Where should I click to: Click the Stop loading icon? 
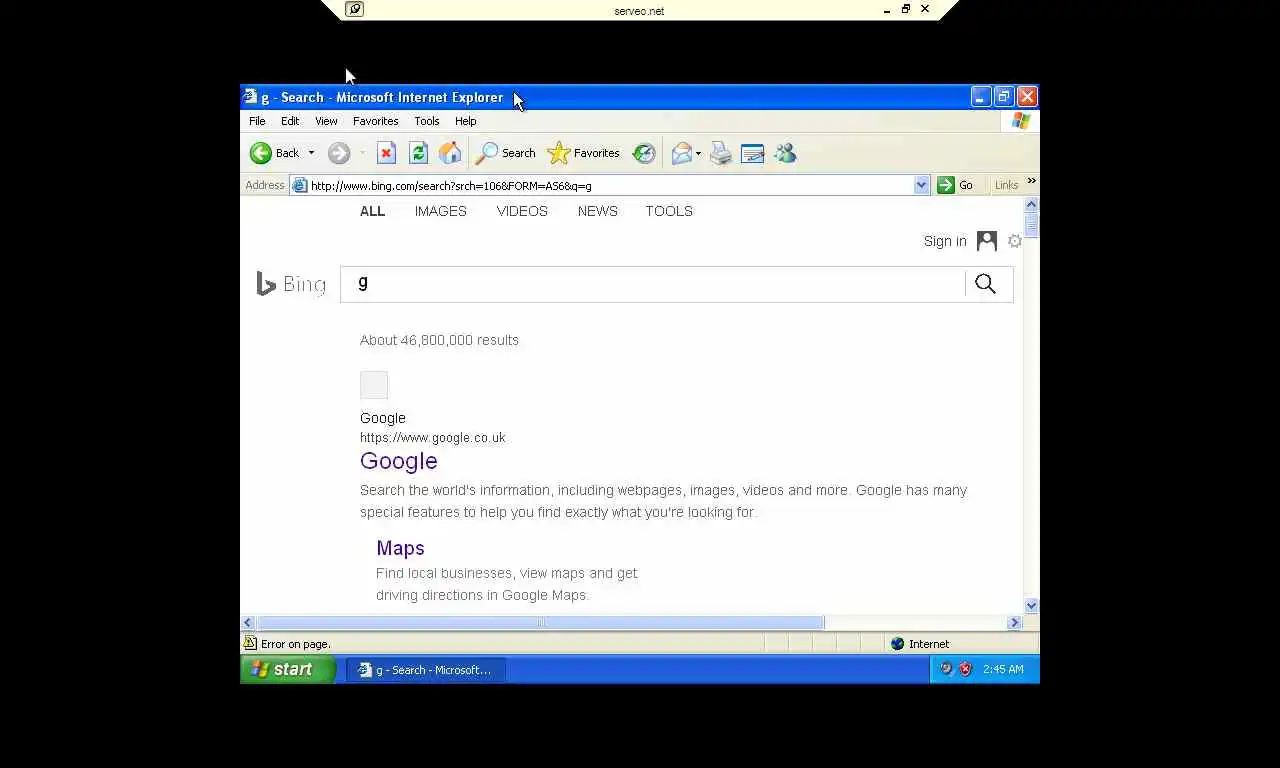tap(386, 153)
